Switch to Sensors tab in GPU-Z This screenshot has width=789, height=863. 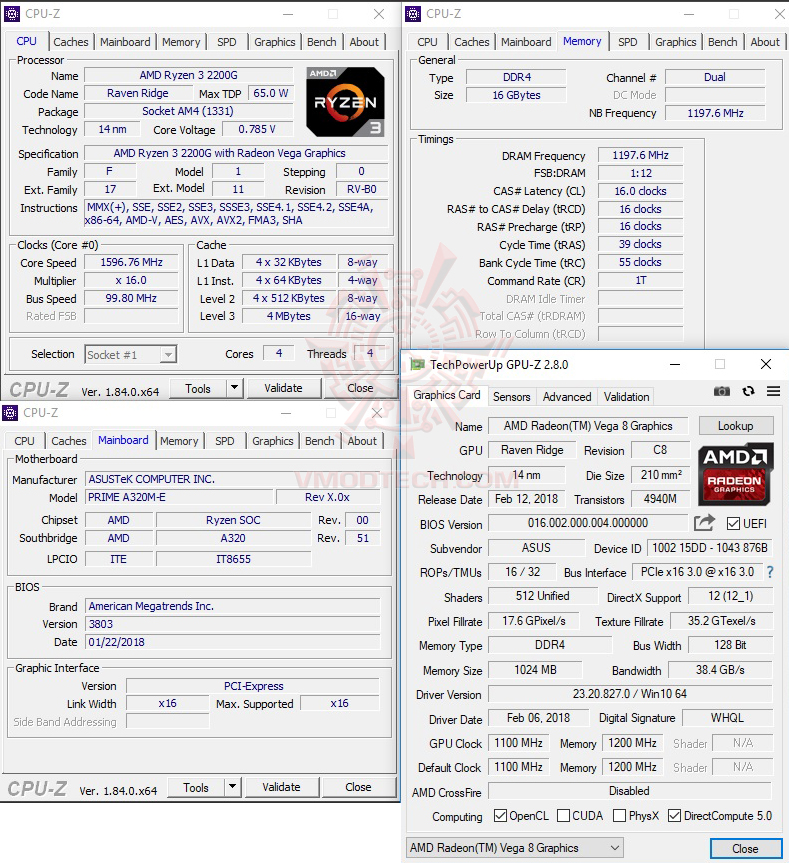(512, 397)
